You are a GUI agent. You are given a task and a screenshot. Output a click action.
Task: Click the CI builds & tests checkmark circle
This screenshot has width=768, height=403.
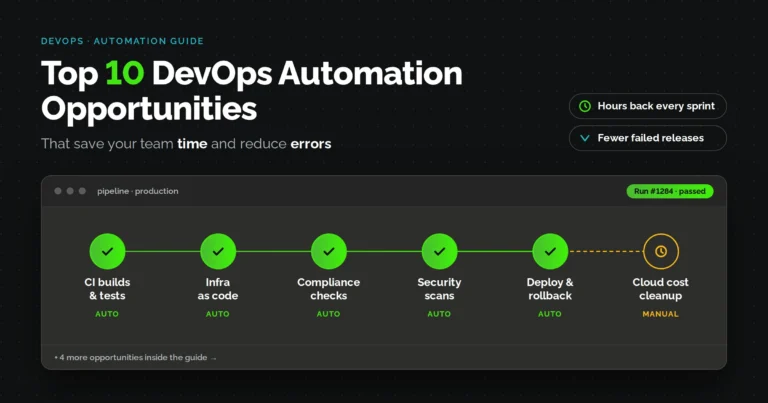pos(107,251)
